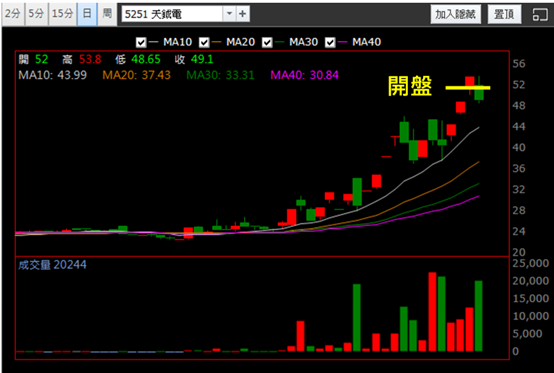
Task: Click the 5251 stock symbol input field
Action: (x=172, y=14)
